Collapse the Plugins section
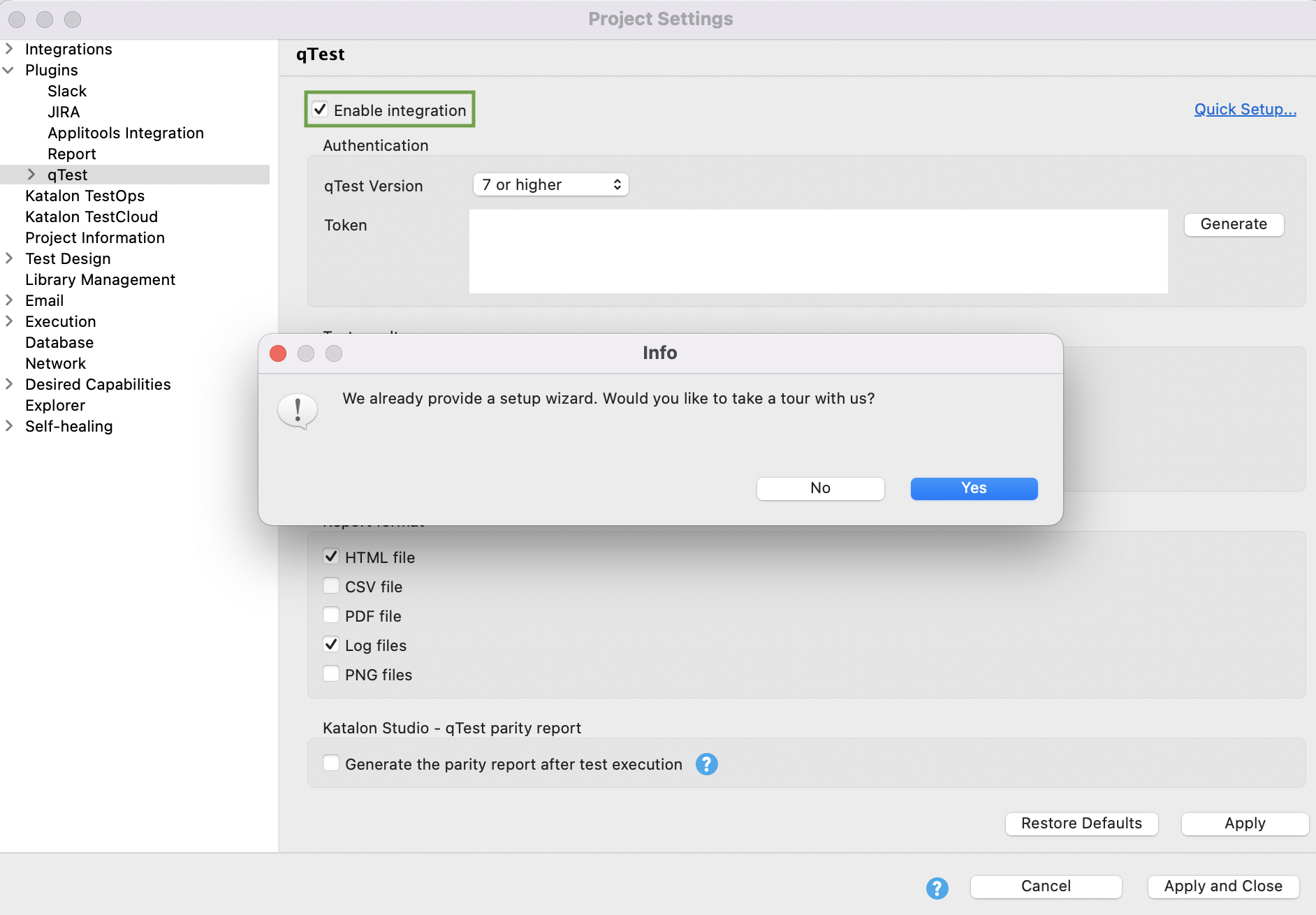Image resolution: width=1316 pixels, height=915 pixels. [x=9, y=70]
